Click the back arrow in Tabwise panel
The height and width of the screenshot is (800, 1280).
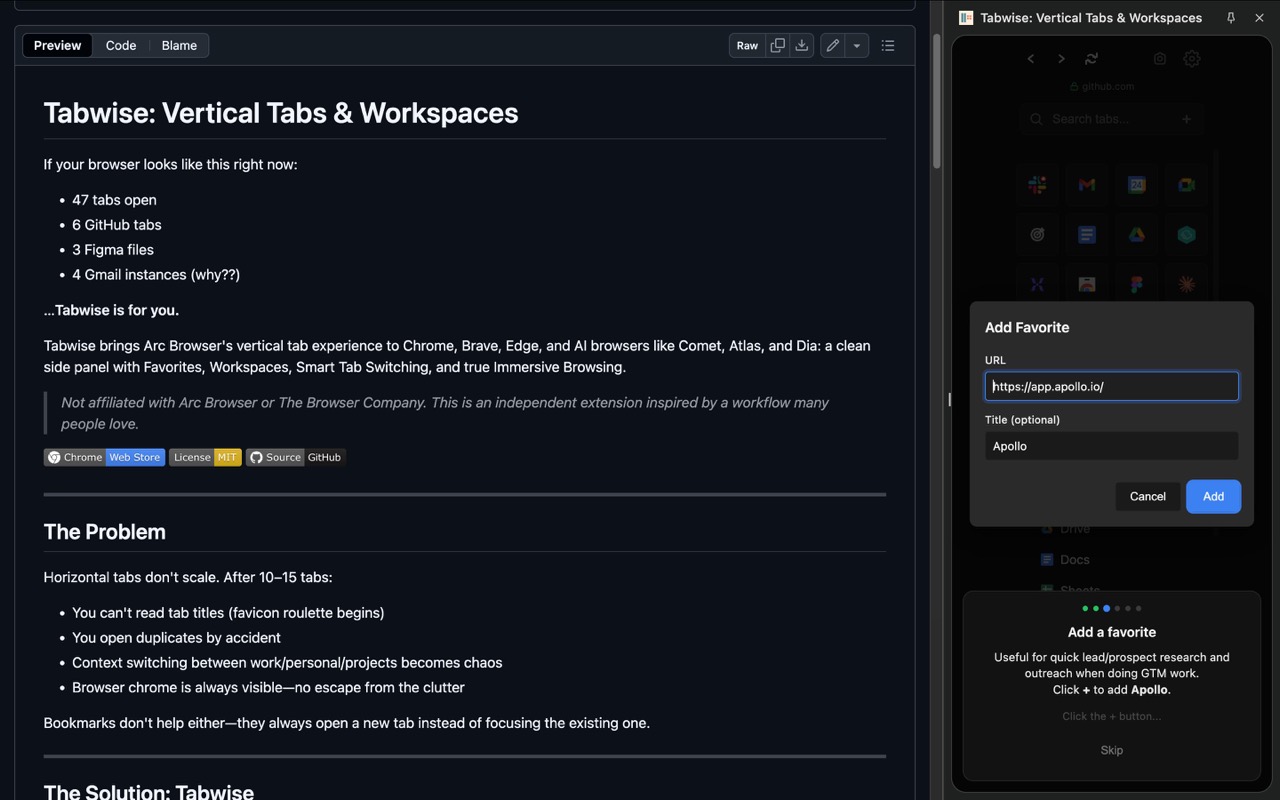click(1031, 59)
